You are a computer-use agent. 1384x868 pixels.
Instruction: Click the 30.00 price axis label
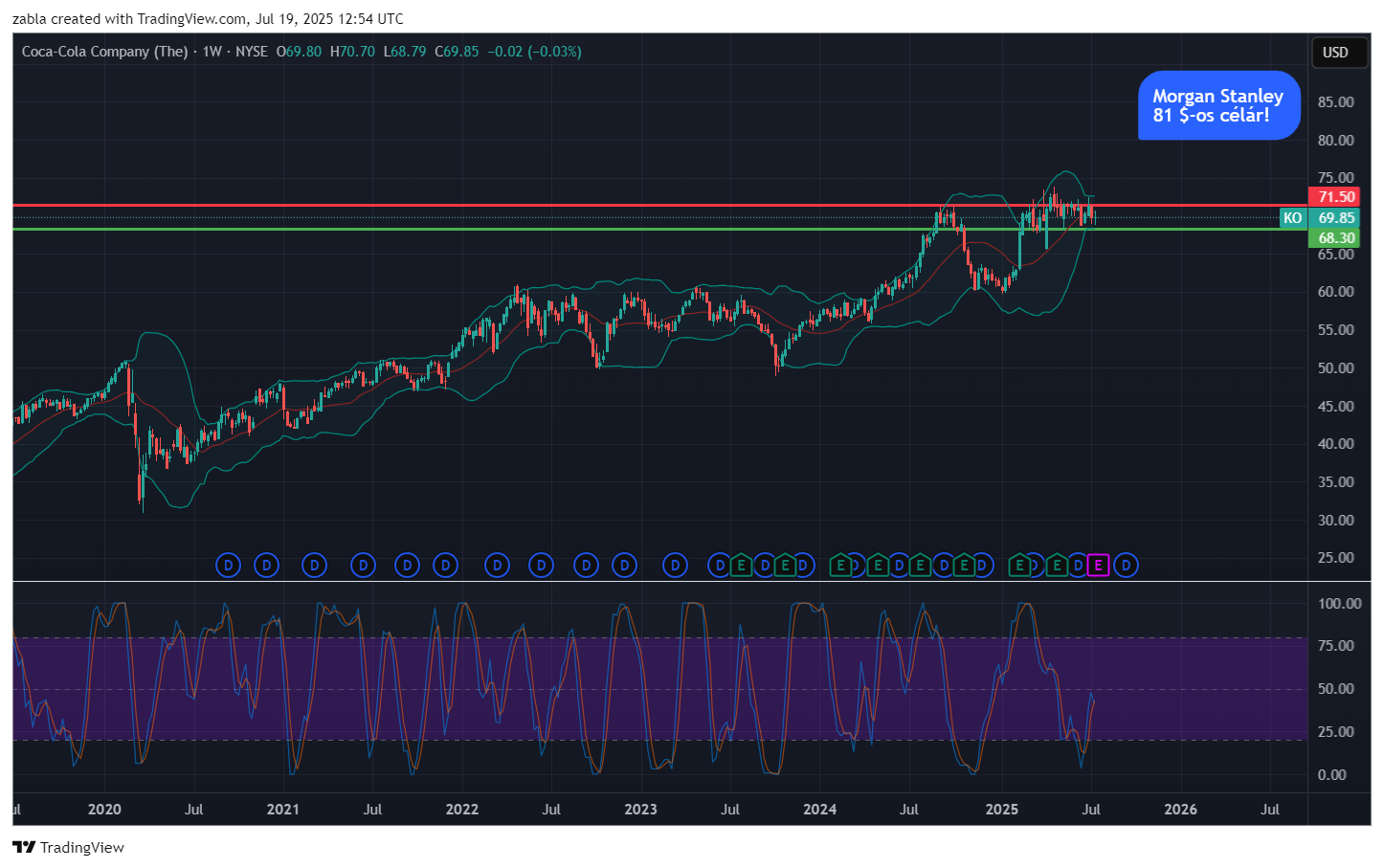click(x=1335, y=521)
